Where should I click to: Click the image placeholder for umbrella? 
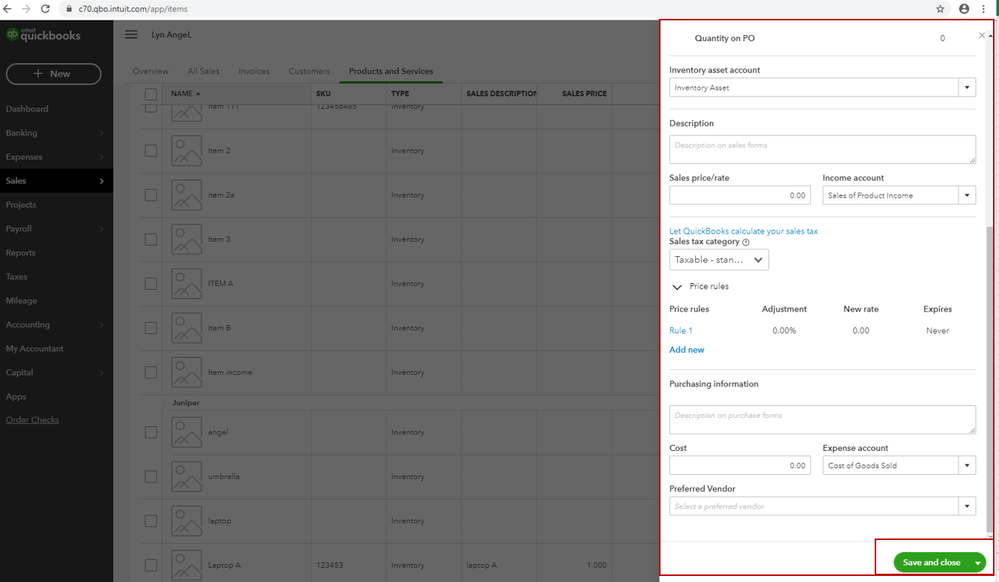(x=187, y=476)
